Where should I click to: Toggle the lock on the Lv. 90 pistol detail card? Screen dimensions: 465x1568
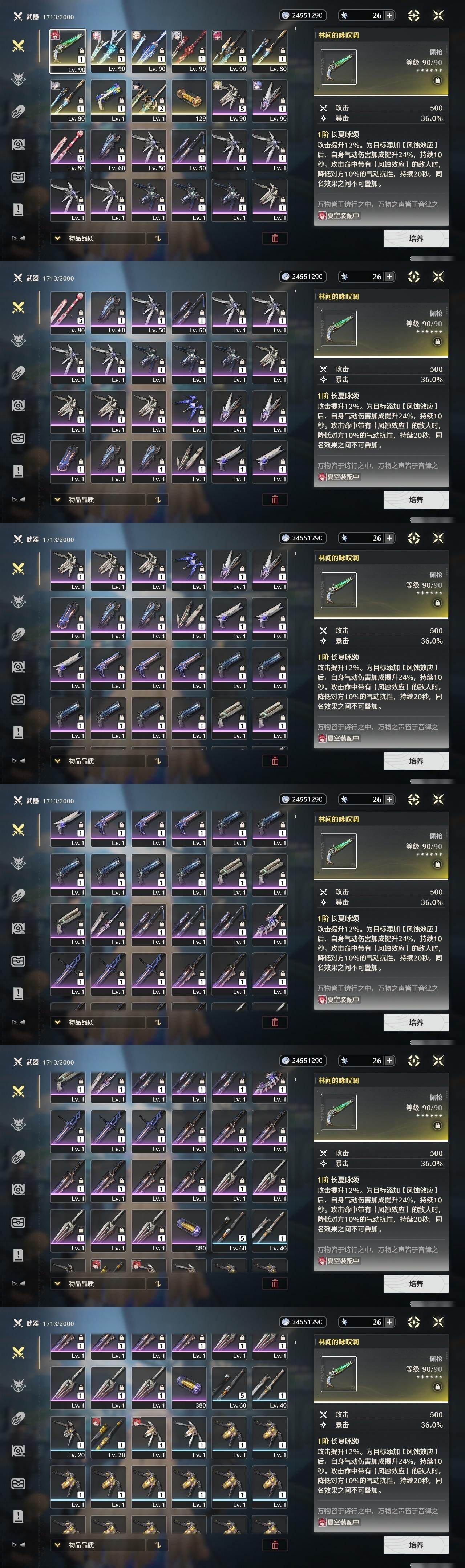pyautogui.click(x=437, y=80)
